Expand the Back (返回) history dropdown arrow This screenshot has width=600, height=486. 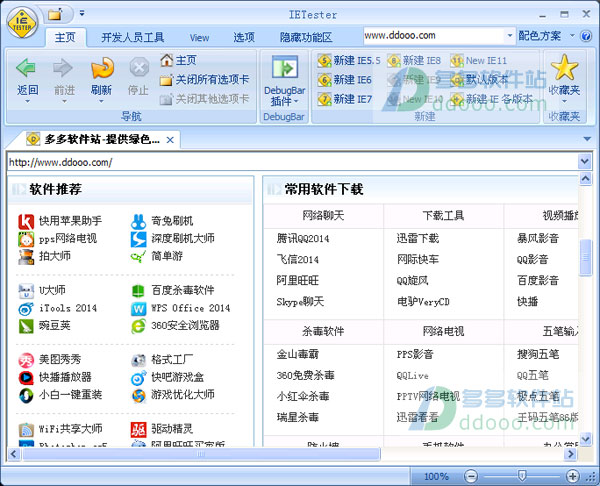click(x=27, y=101)
